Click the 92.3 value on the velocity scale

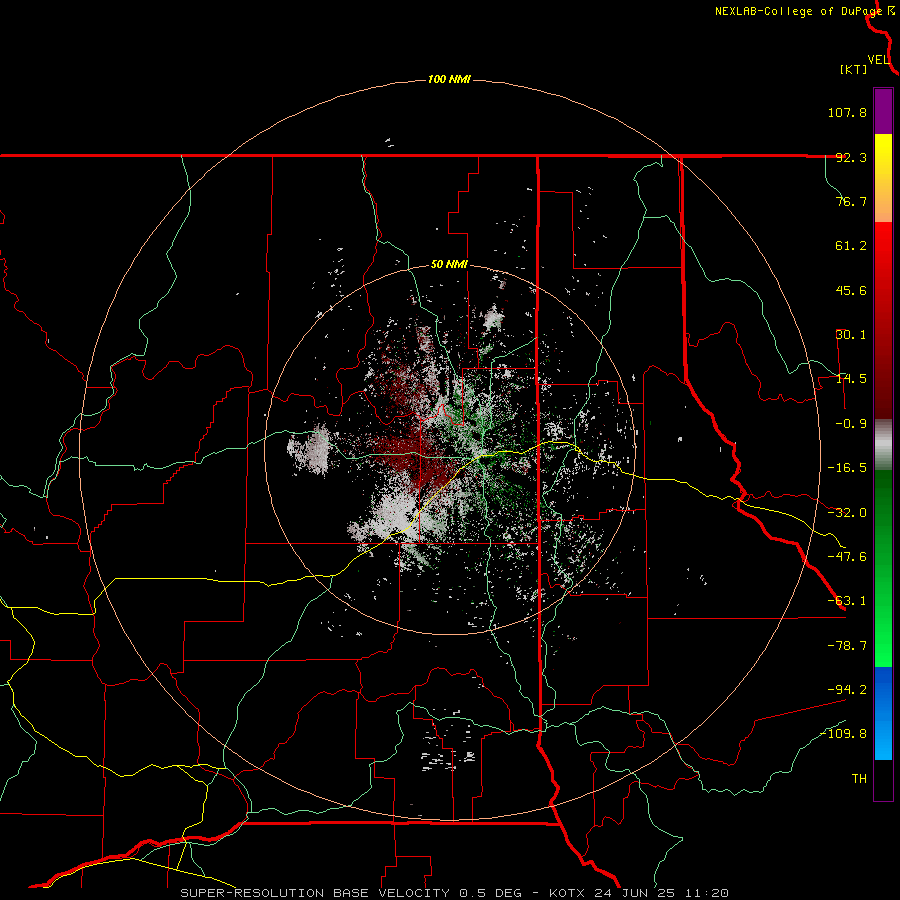851,157
